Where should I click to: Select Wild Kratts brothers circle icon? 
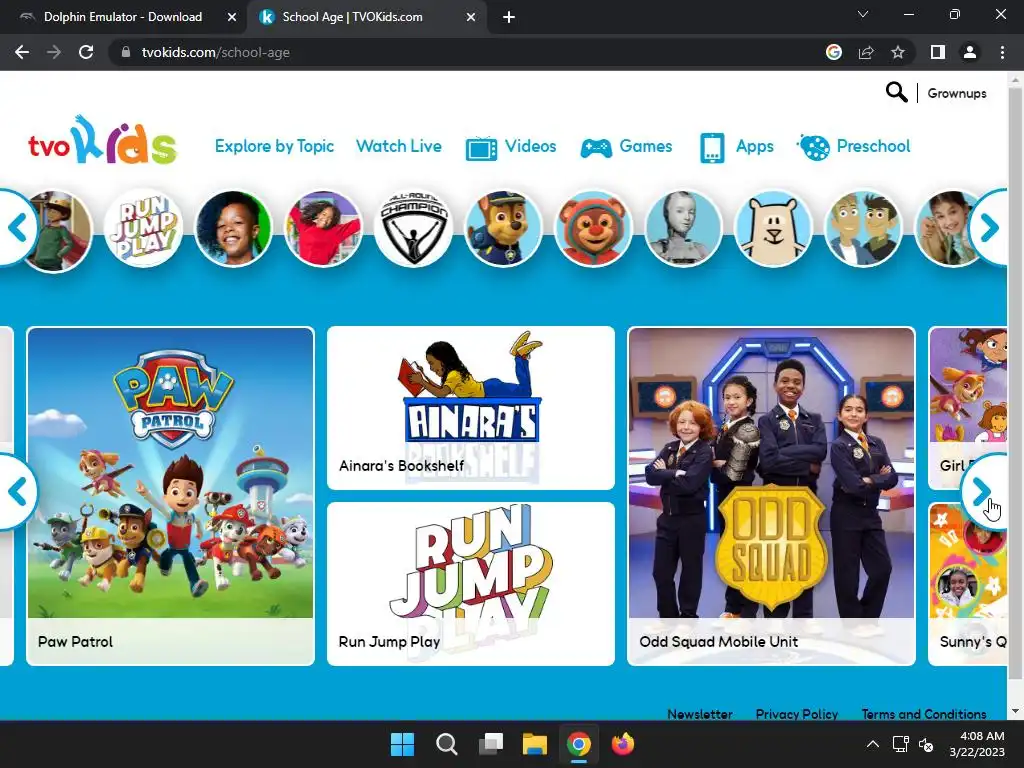(863, 229)
